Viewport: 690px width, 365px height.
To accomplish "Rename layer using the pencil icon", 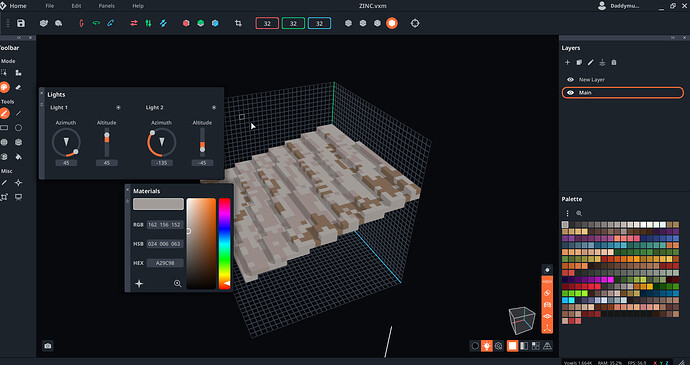I will pyautogui.click(x=591, y=63).
